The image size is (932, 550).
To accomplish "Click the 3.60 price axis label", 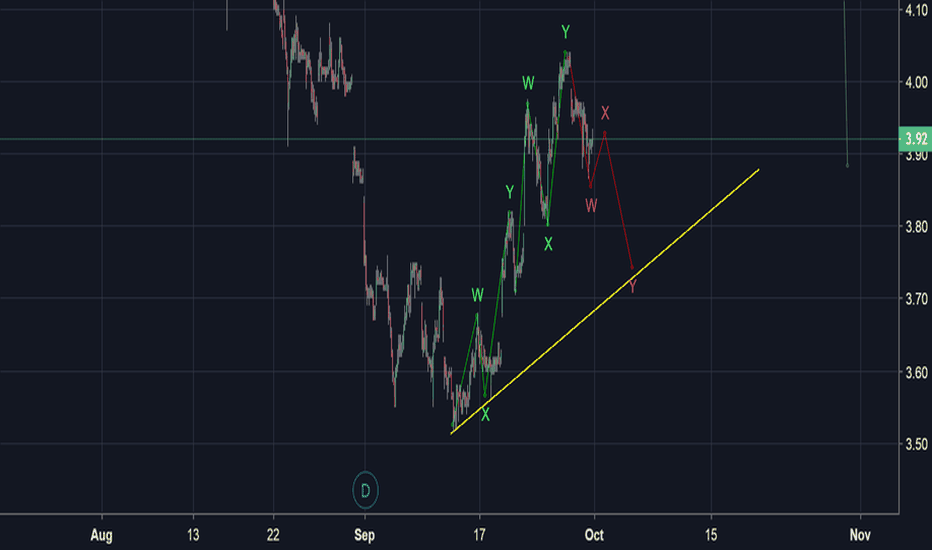I will (x=916, y=372).
